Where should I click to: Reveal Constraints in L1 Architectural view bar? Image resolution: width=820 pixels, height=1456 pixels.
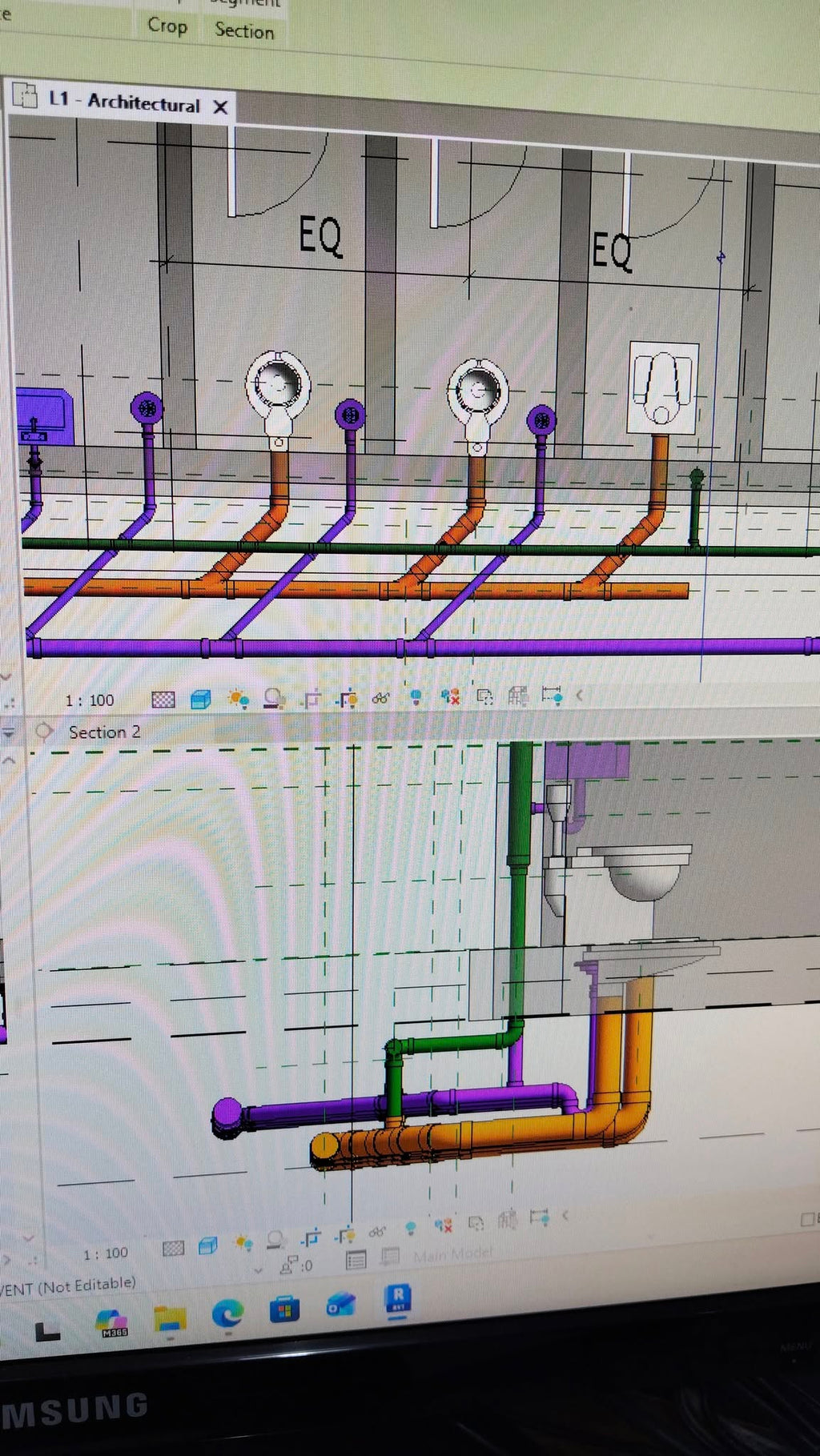[x=552, y=695]
